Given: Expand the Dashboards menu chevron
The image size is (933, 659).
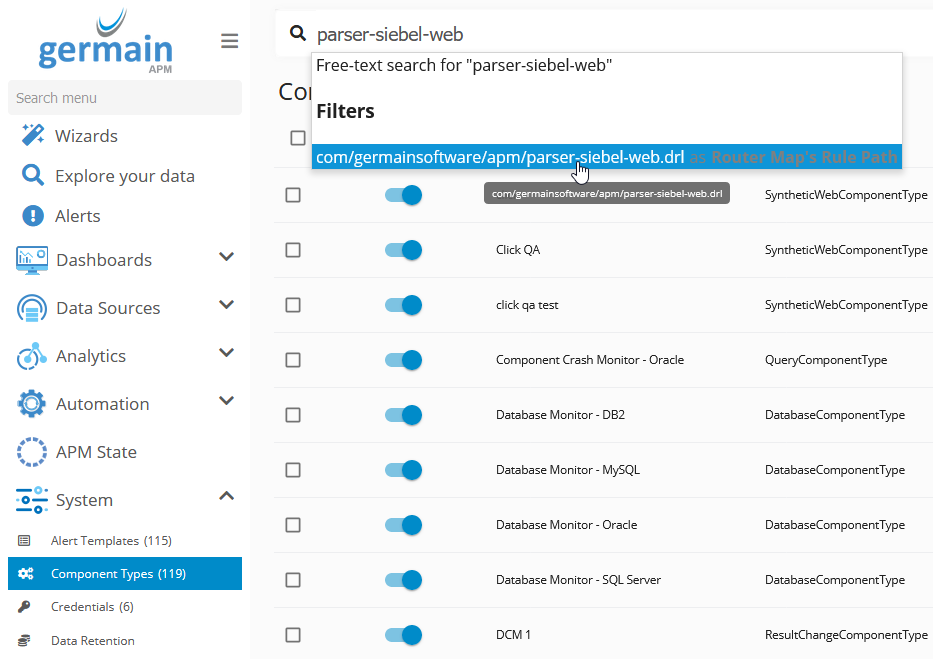Looking at the screenshot, I should (x=226, y=258).
